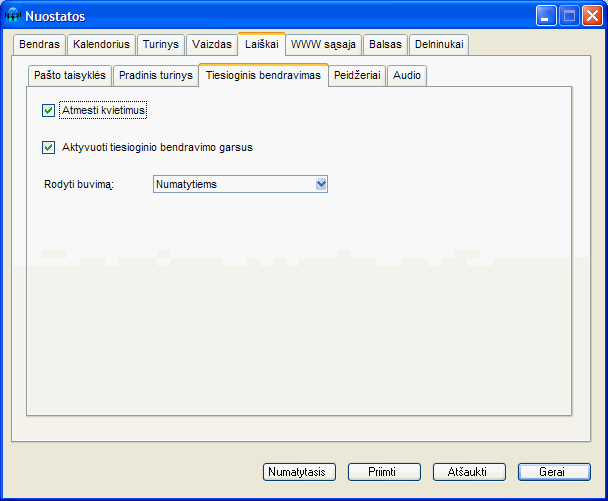Toggle the Atmesti kvietimus checkbox
608x501 pixels.
point(49,110)
